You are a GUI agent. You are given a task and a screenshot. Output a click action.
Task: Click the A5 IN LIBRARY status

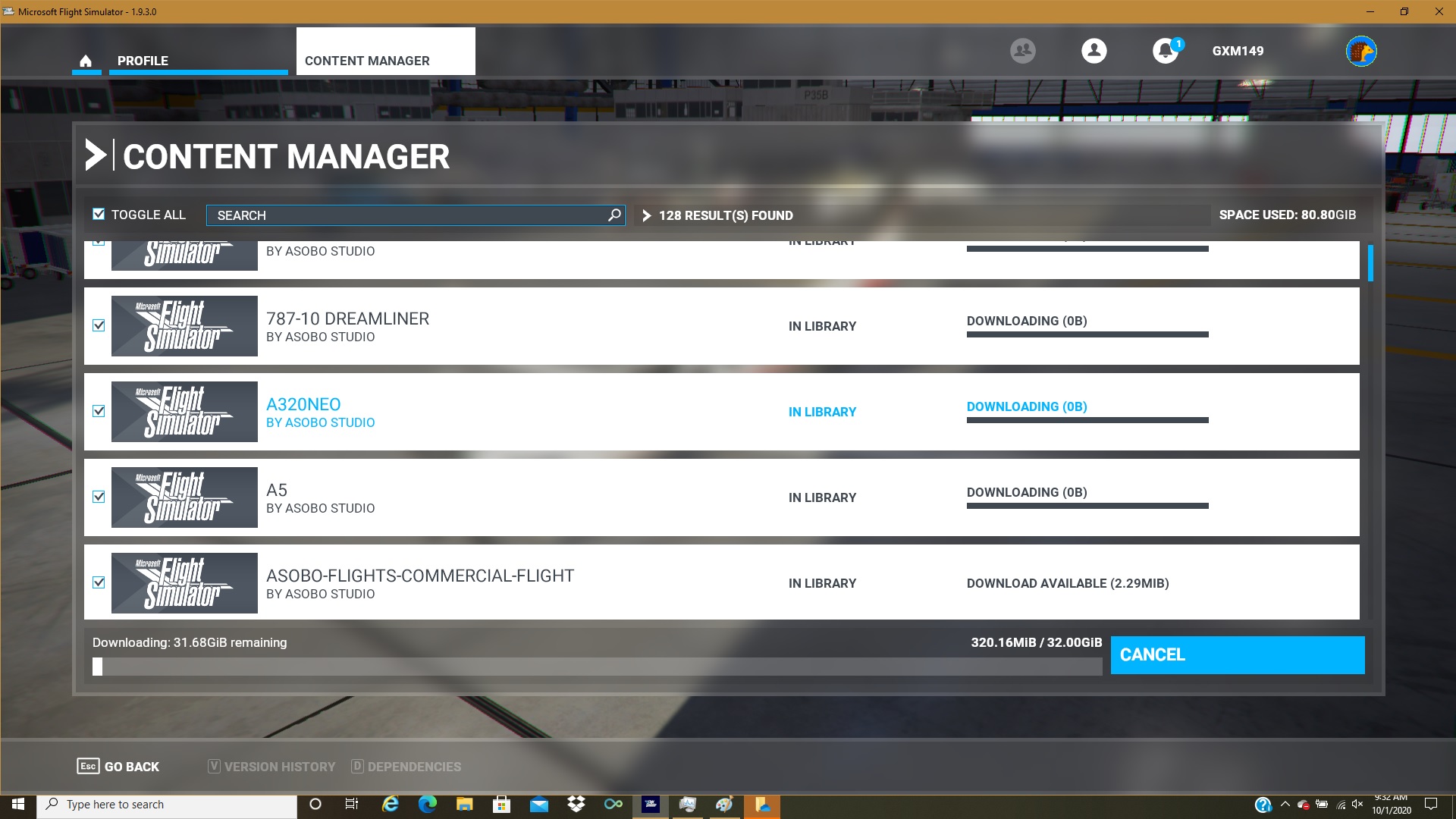coord(822,497)
